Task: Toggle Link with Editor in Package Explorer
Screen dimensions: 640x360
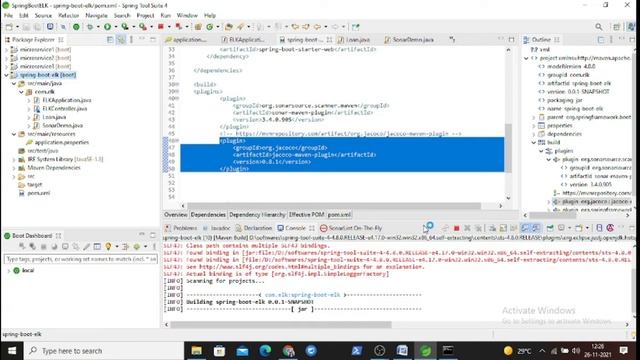Action: pos(121,40)
